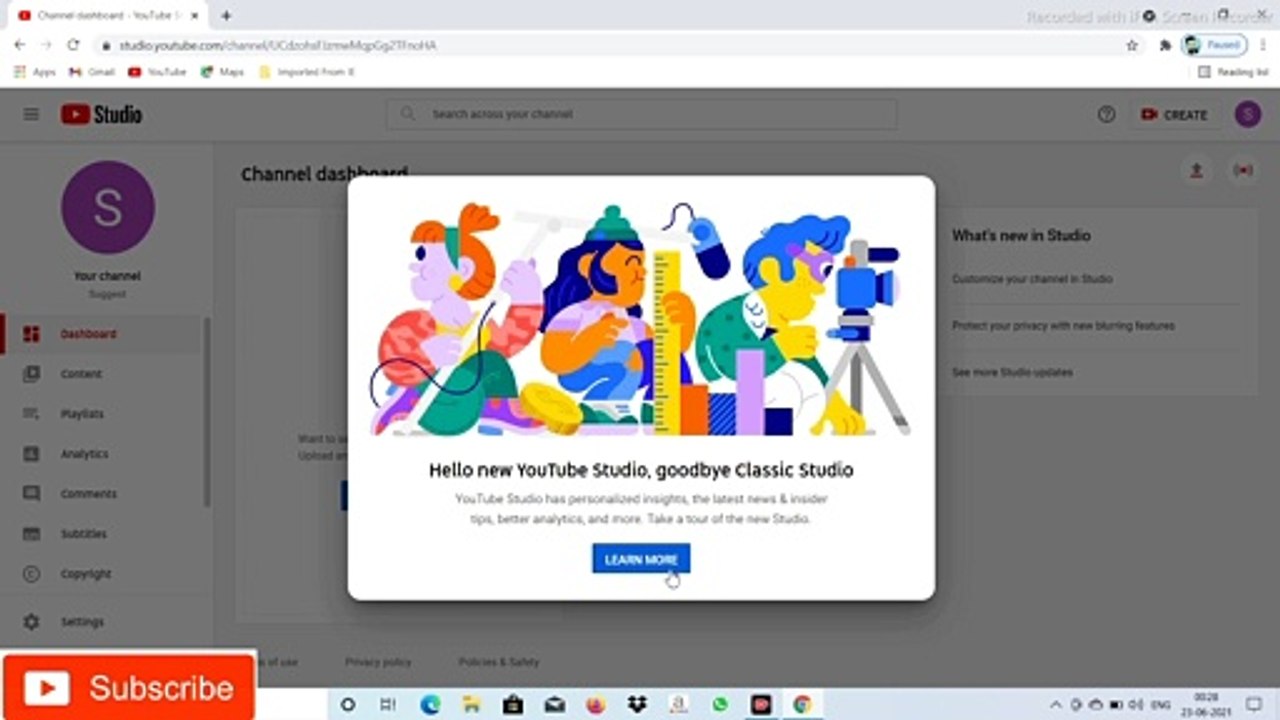Click the Dashboard grid icon
1280x720 pixels.
click(32, 334)
